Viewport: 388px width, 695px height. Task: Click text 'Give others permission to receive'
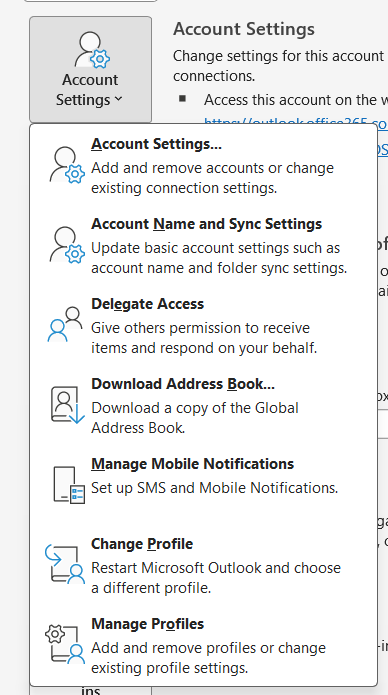(x=200, y=328)
